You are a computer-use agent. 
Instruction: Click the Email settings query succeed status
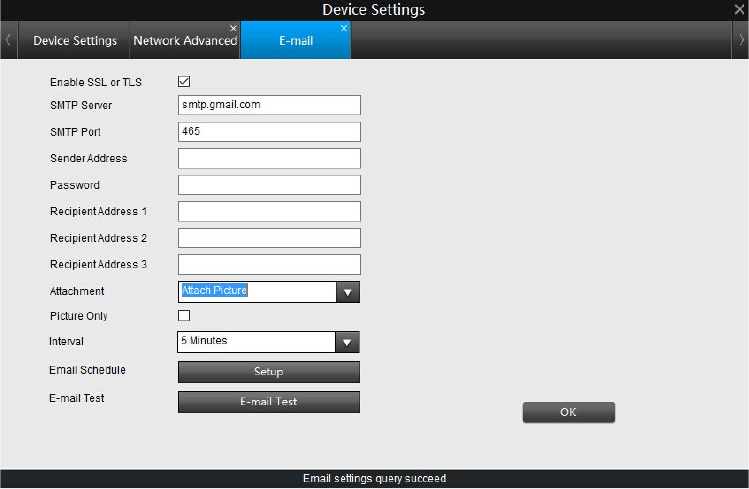[x=374, y=478]
